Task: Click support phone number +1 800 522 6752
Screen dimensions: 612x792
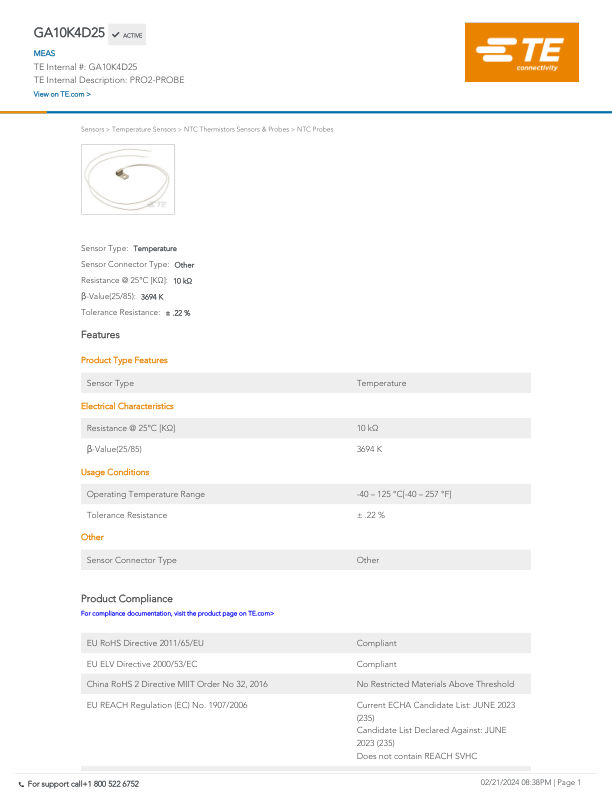Action: point(109,784)
